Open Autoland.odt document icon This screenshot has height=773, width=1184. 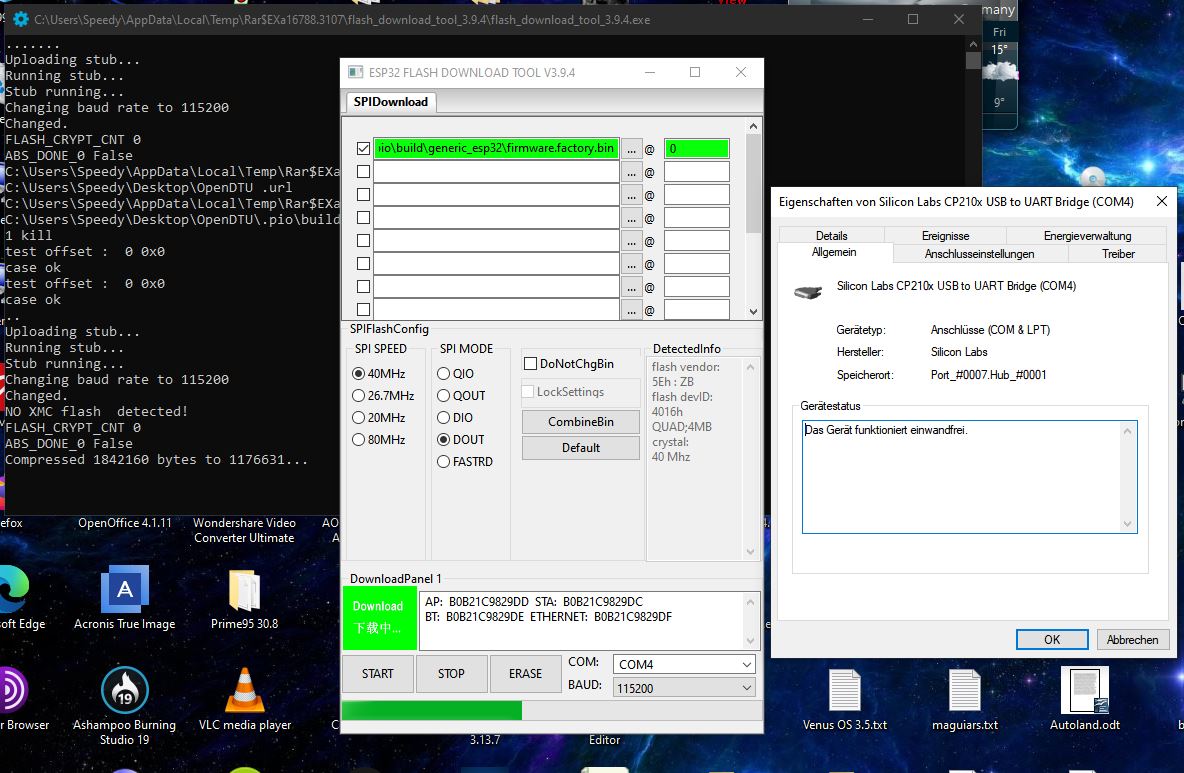click(x=1084, y=691)
